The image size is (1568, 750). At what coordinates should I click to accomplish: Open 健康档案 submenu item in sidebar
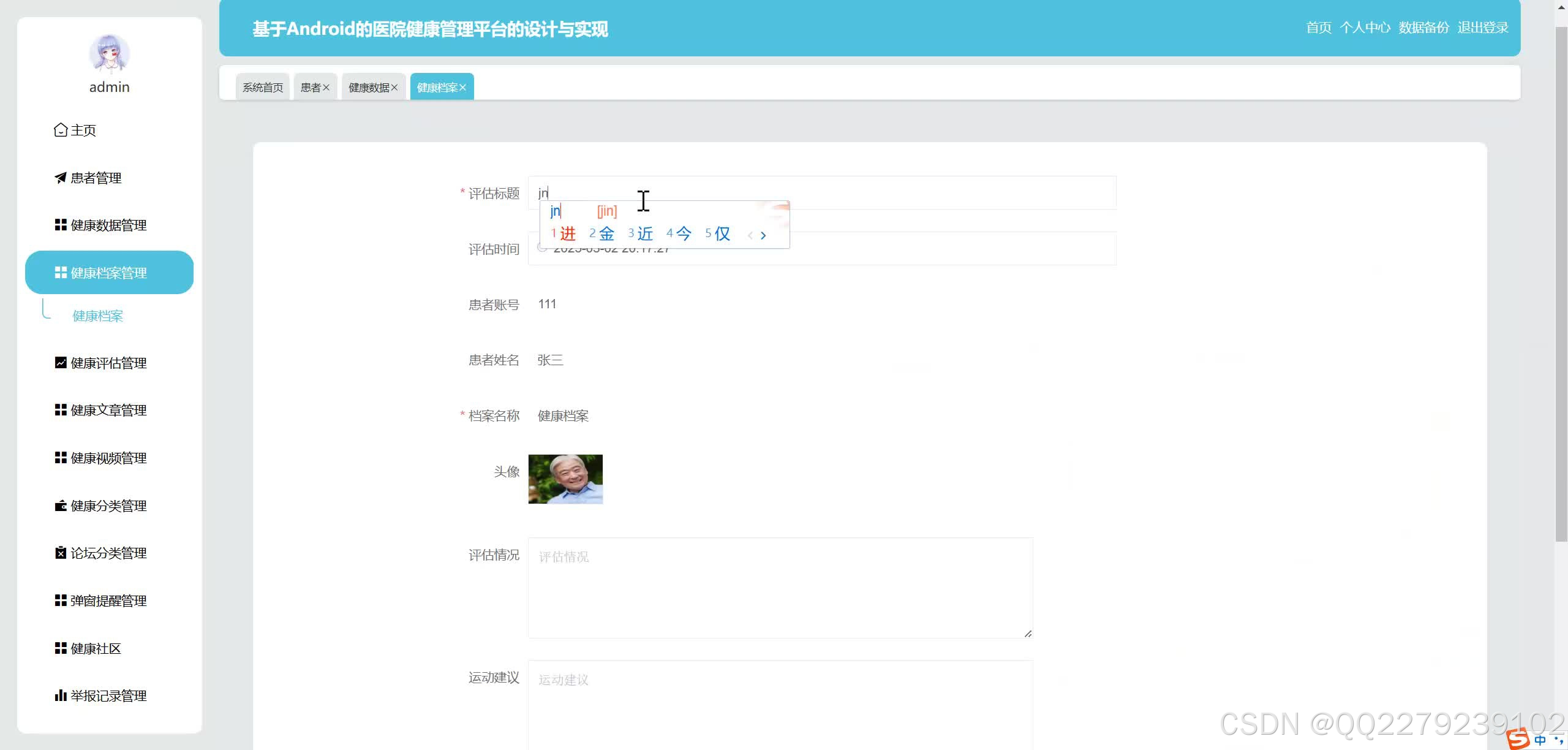[98, 316]
